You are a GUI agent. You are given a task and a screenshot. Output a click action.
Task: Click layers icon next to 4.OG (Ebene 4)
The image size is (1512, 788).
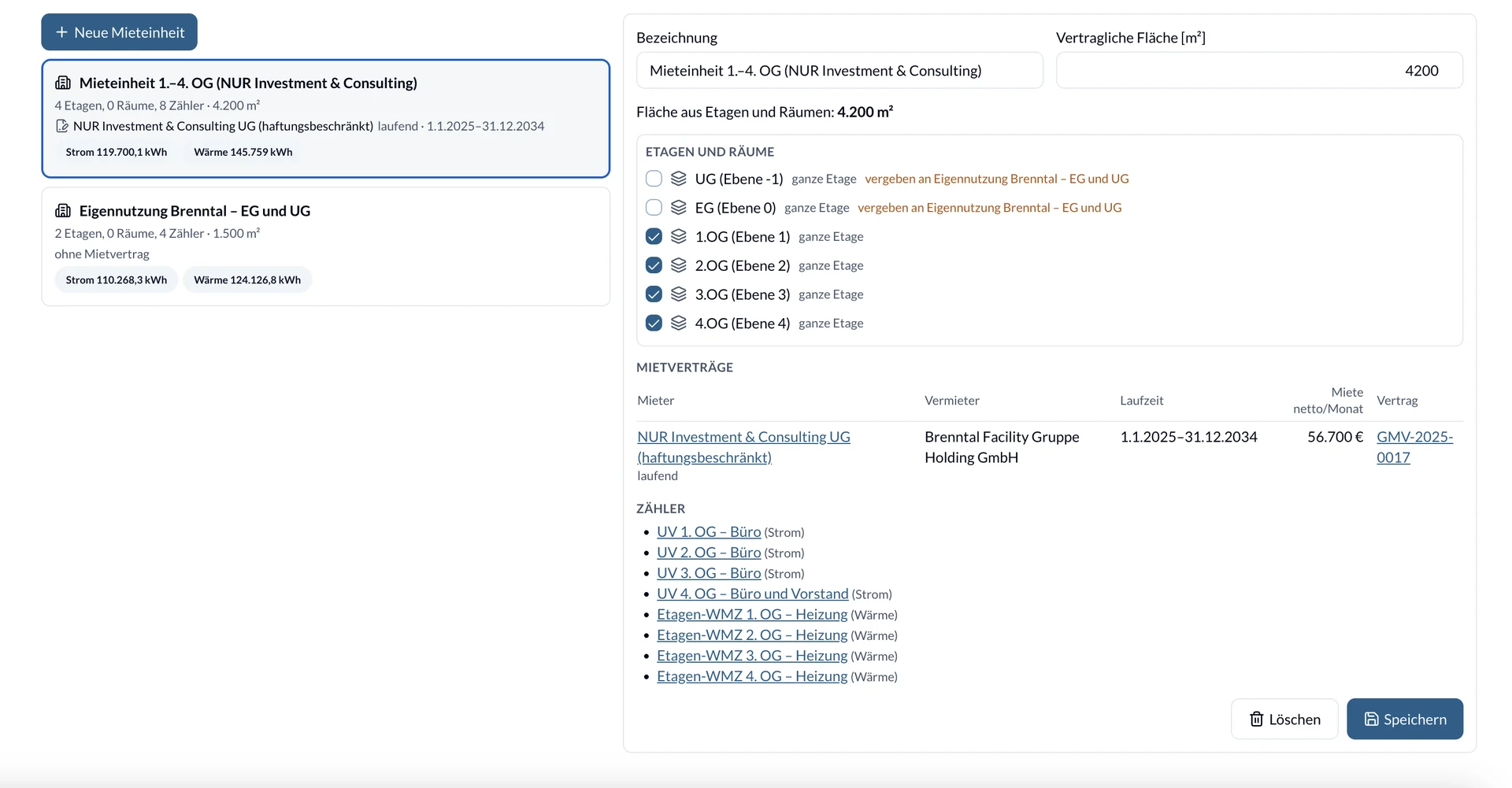(x=678, y=323)
